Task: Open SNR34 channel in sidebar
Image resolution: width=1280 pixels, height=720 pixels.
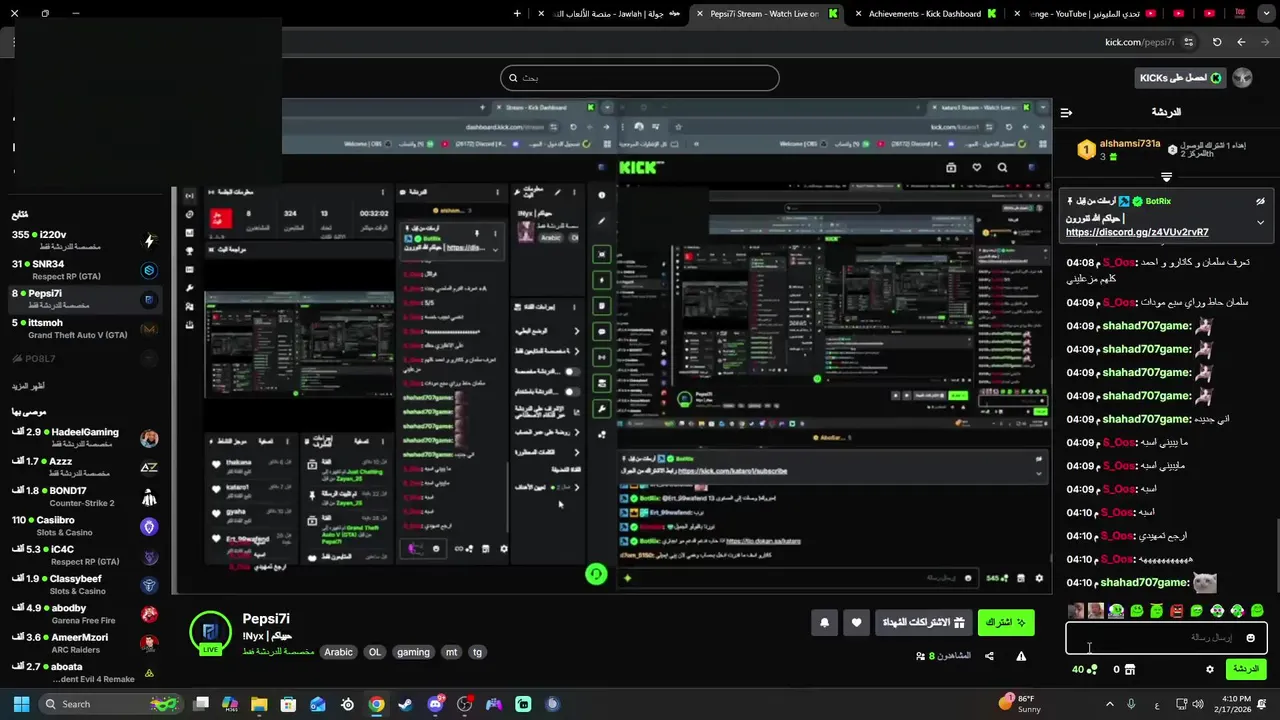Action: (85, 269)
